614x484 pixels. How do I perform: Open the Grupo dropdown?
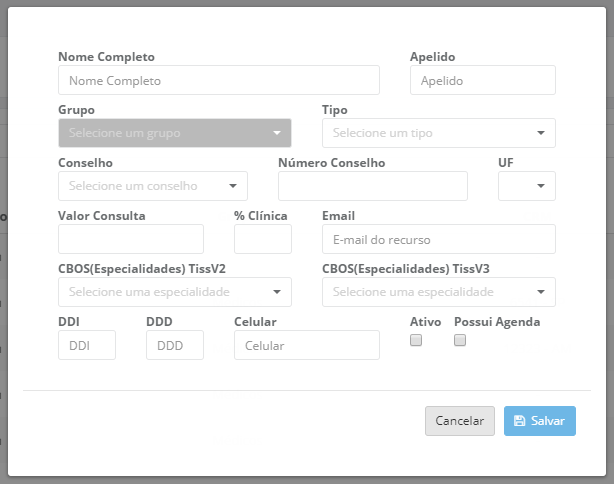click(175, 133)
